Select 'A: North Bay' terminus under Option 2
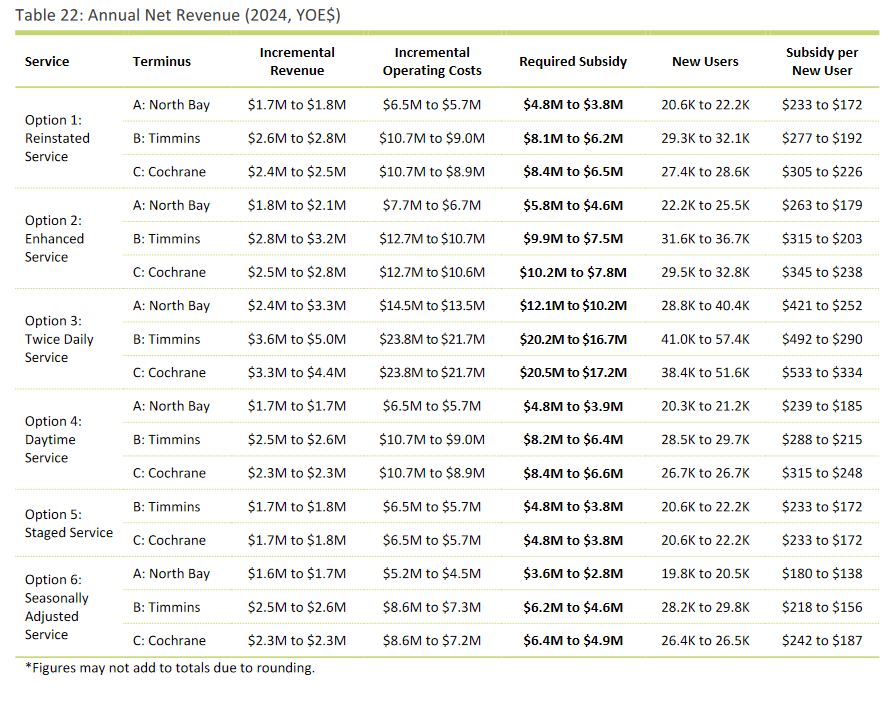This screenshot has height=722, width=892. 171,205
